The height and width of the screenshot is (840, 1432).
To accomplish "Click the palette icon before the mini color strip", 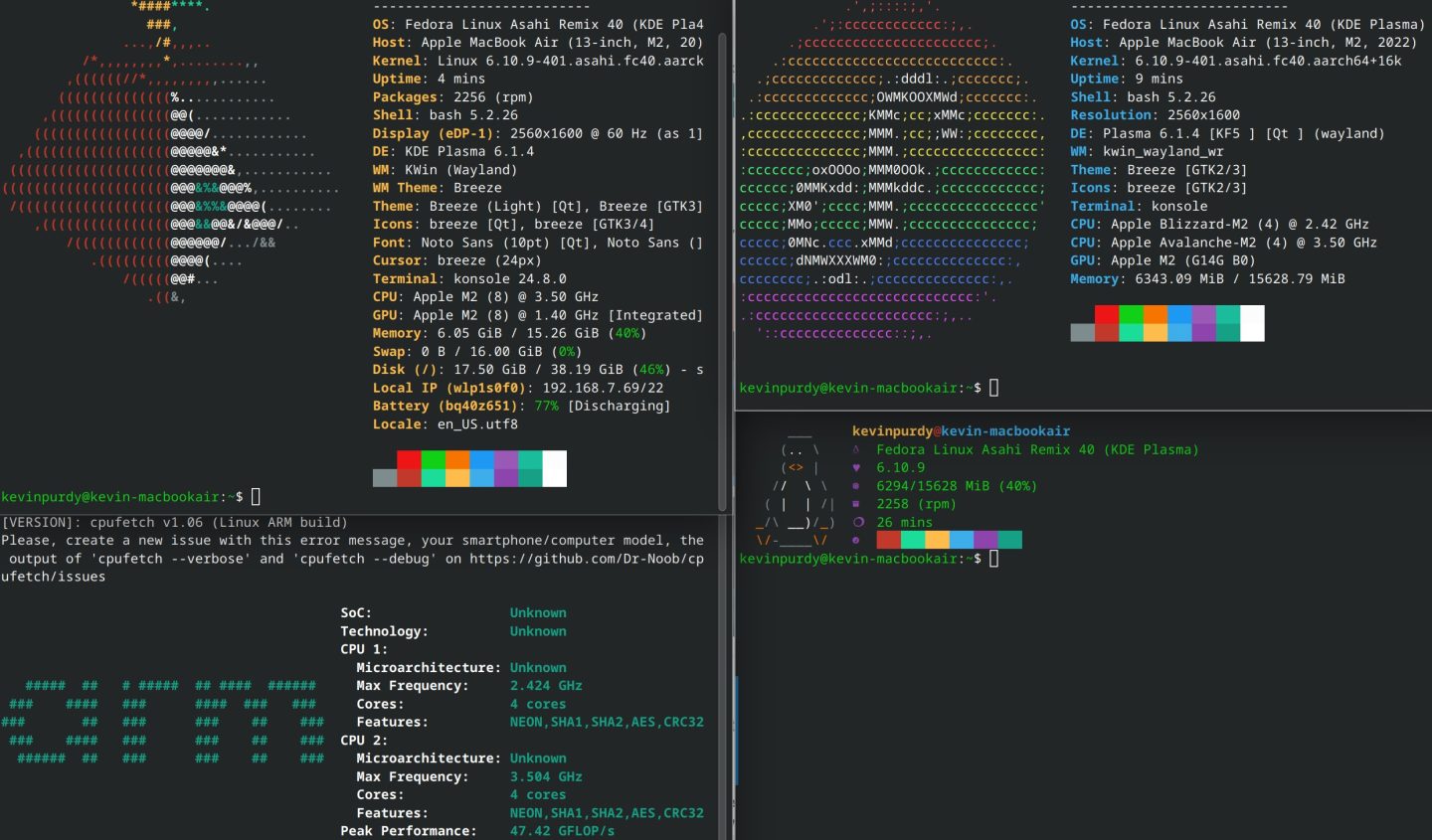I will click(856, 540).
